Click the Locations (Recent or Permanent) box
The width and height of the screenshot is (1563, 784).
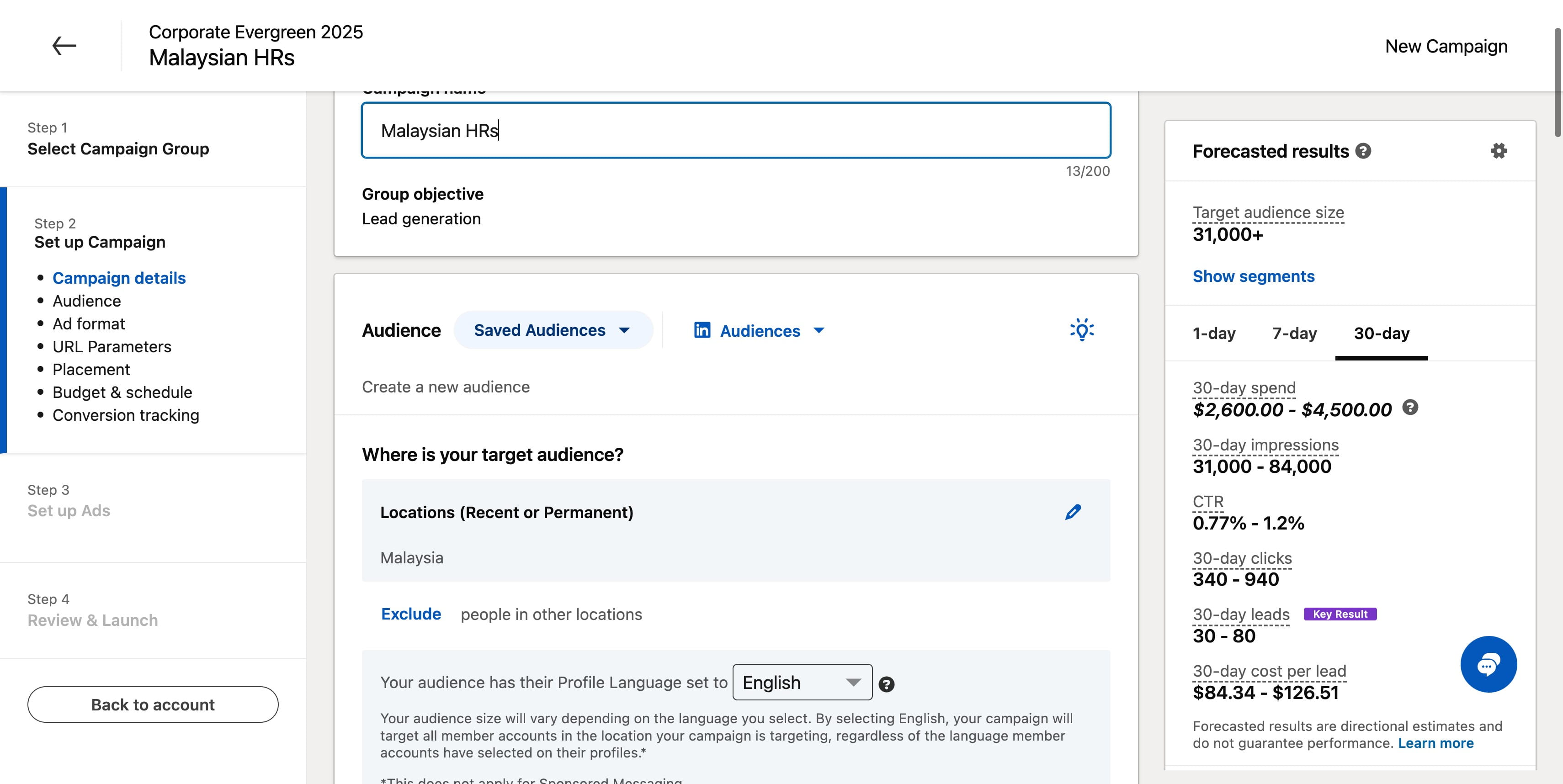pyautogui.click(x=736, y=530)
